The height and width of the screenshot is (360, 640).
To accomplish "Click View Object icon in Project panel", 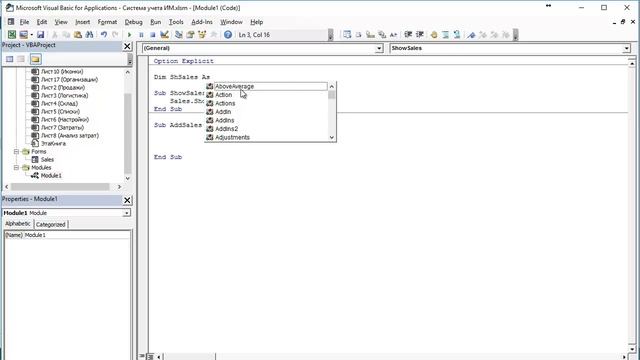I will tap(21, 59).
